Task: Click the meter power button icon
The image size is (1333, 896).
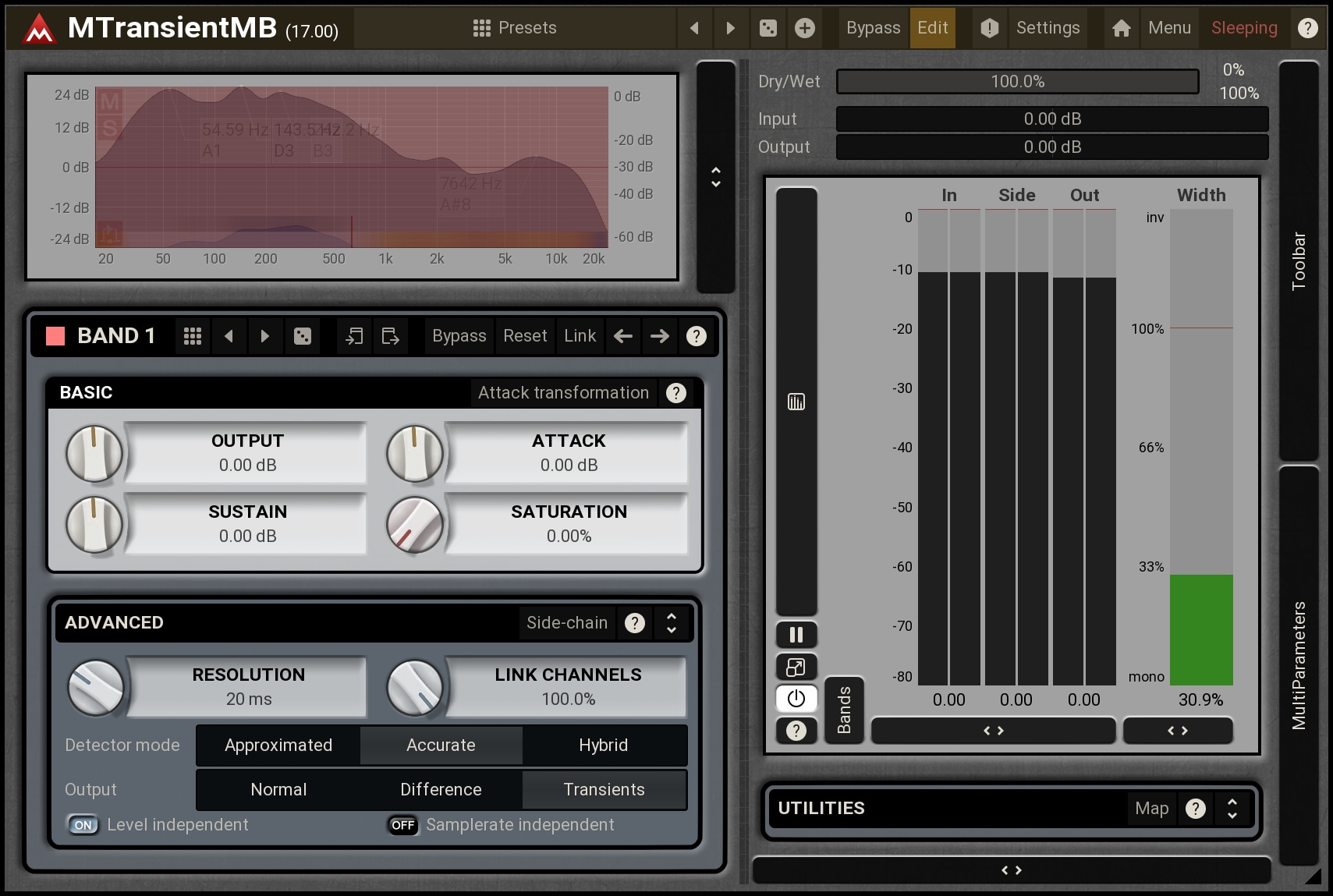Action: (x=796, y=699)
